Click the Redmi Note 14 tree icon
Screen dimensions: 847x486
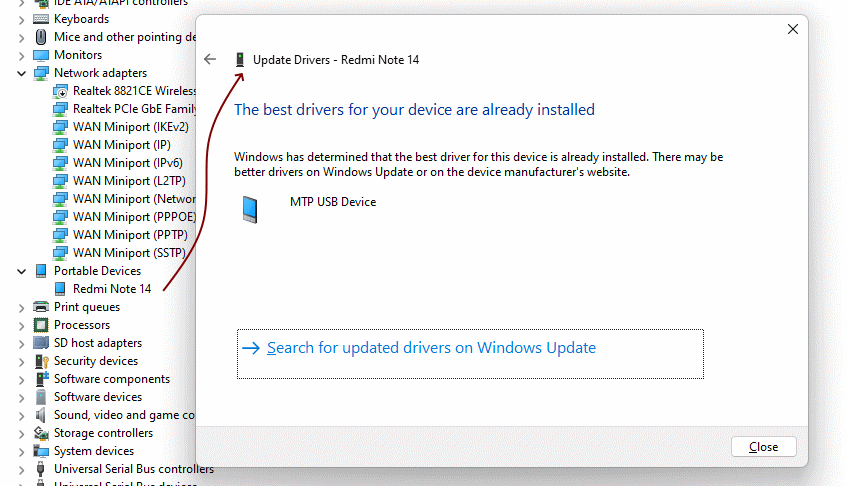click(x=60, y=289)
